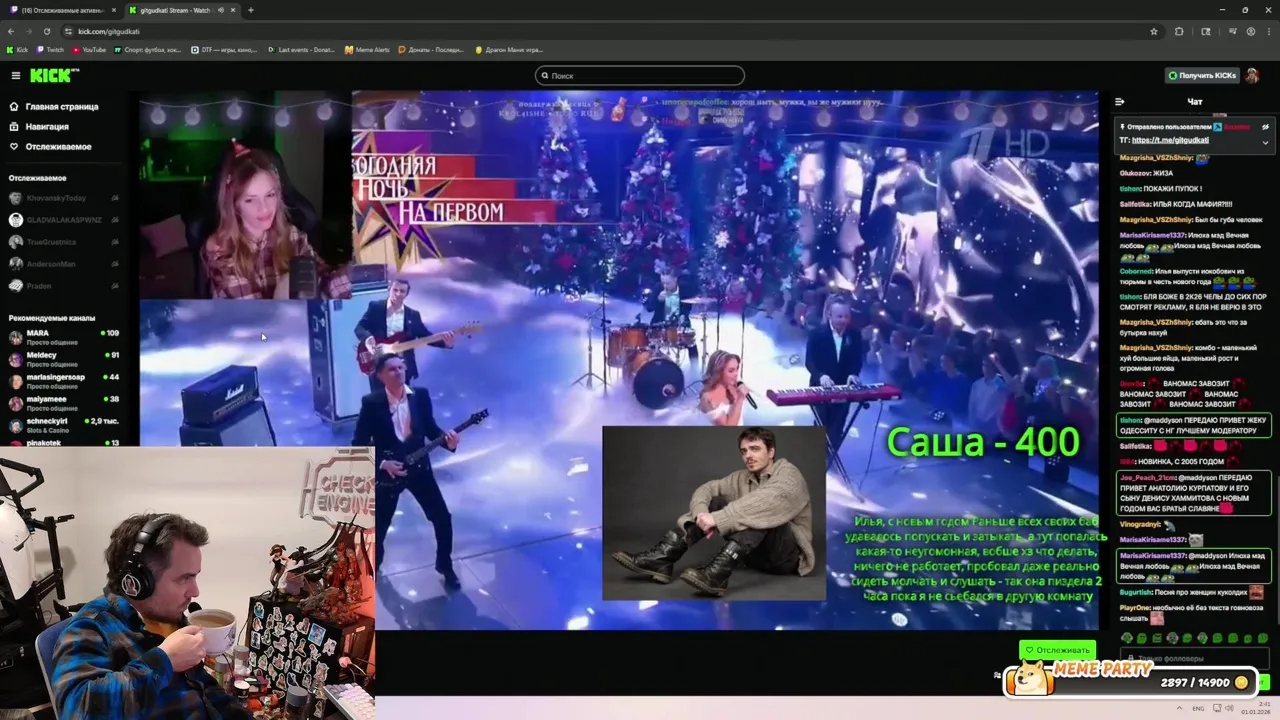Collapse the chat panel icon
The image size is (1280, 720).
(1120, 101)
